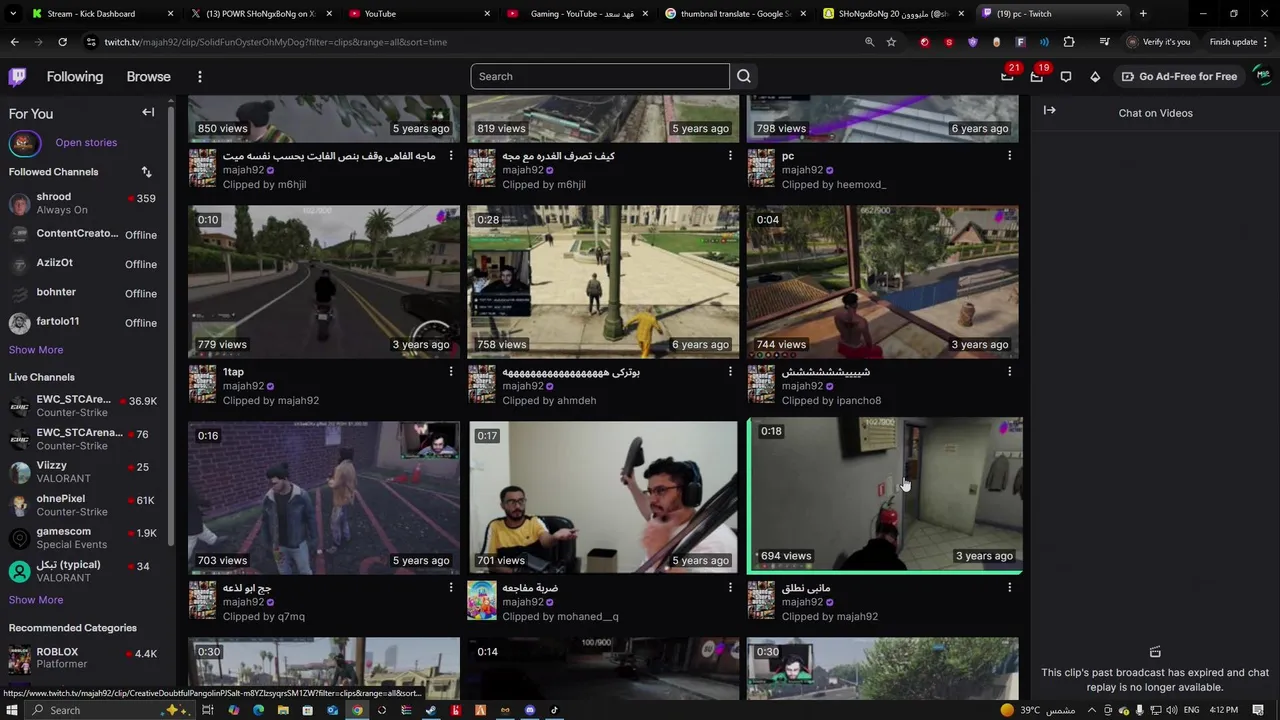Open the Twitch home logo
This screenshot has height=720, width=1280.
coord(17,77)
